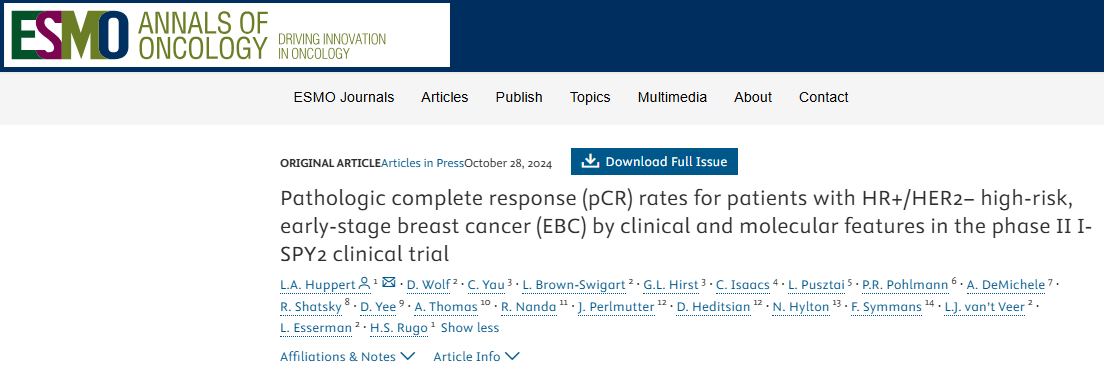The image size is (1104, 370).
Task: Click the Contact navigation link
Action: coord(824,98)
